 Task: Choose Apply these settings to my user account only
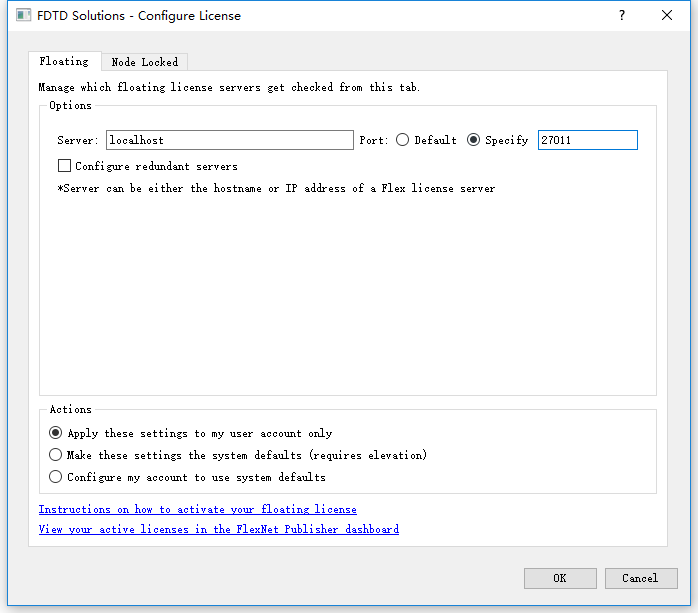tap(56, 433)
